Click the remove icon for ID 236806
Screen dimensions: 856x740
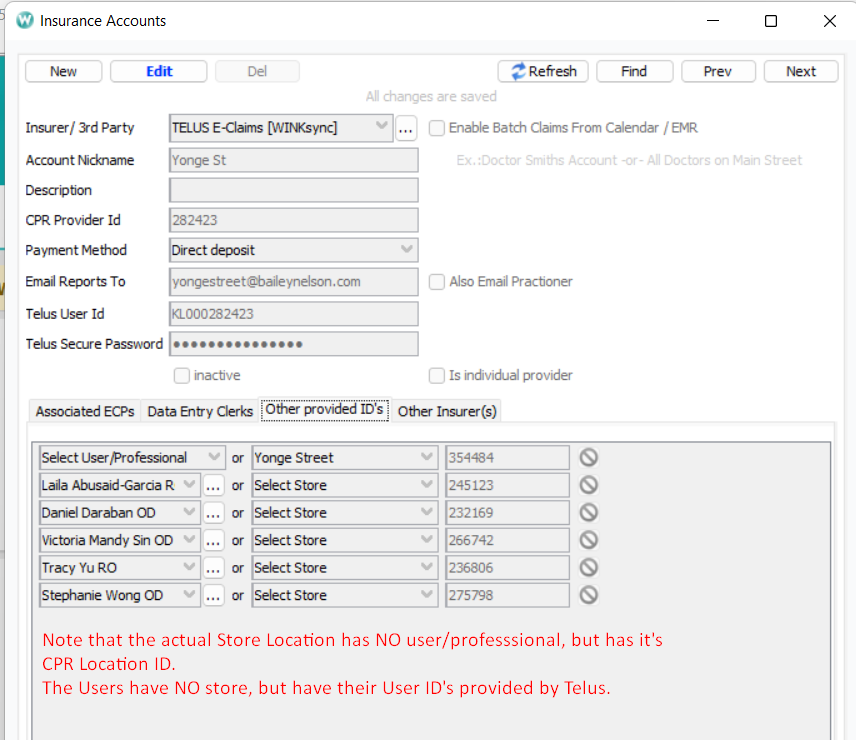pos(588,568)
